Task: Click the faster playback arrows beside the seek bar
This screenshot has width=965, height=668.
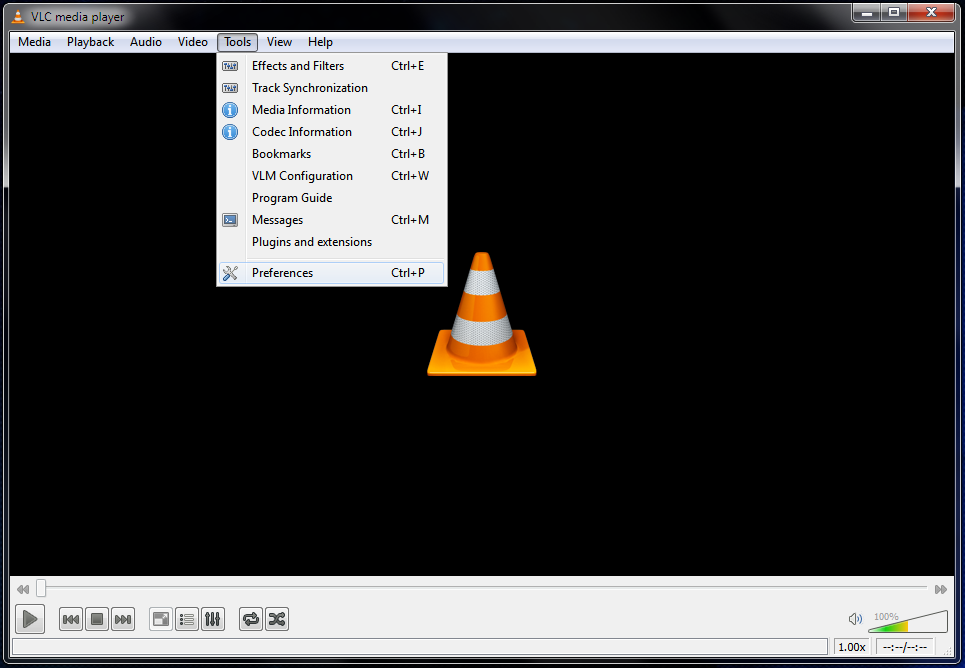Action: [940, 589]
